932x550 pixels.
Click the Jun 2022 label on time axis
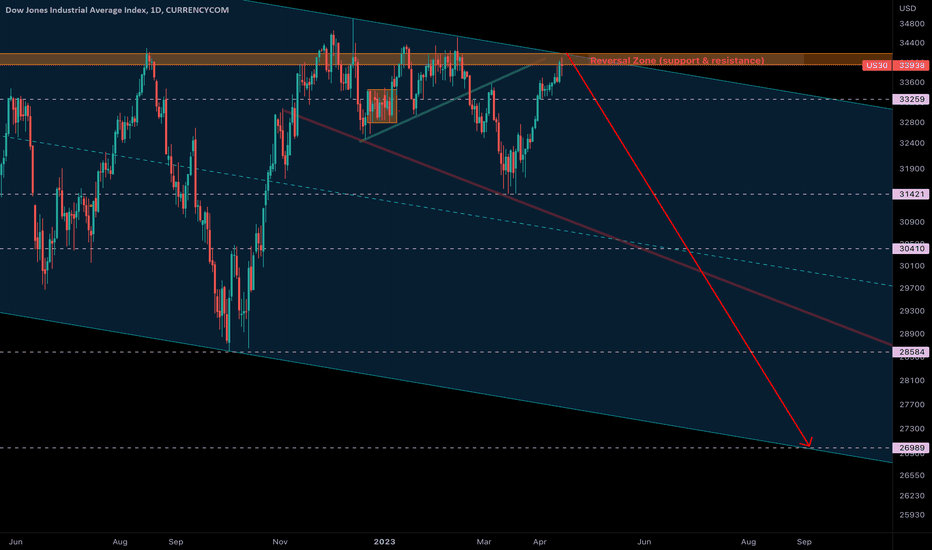[16, 542]
